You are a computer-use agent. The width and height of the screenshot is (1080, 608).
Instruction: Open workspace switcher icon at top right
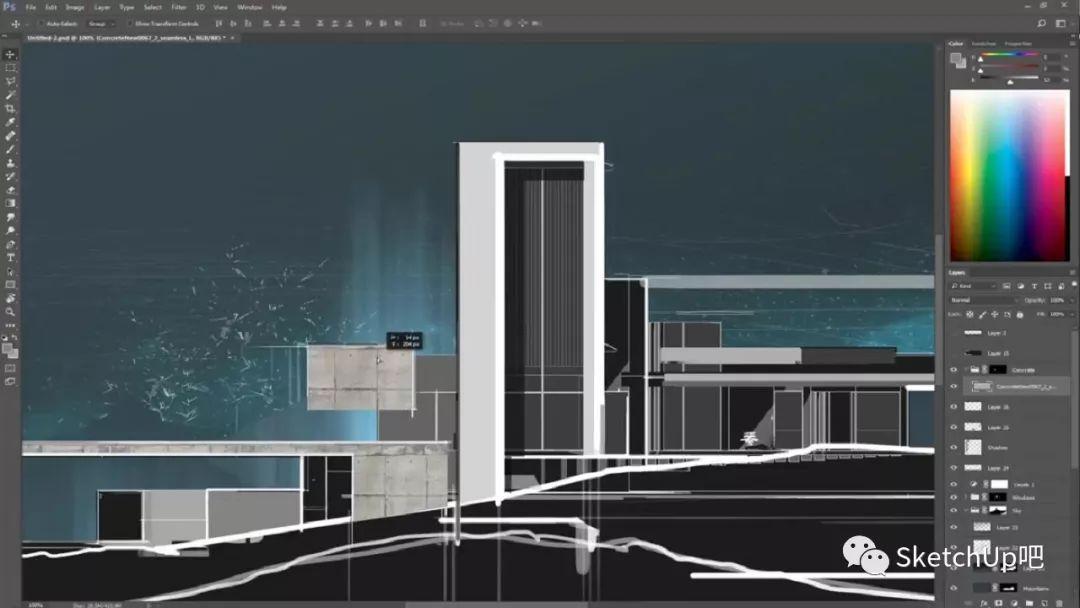tap(1061, 23)
